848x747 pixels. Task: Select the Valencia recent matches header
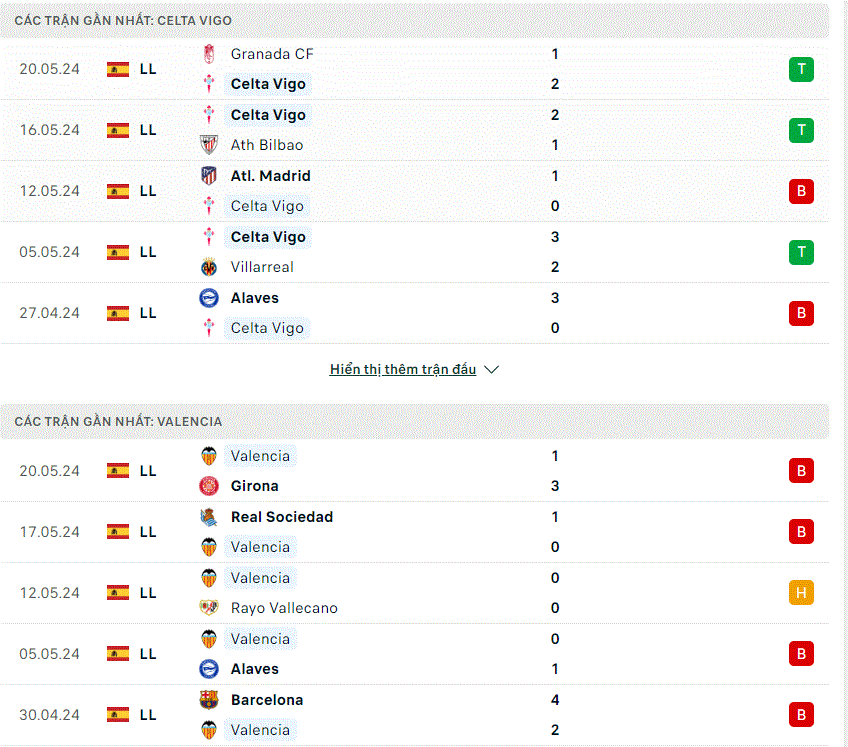pos(414,421)
